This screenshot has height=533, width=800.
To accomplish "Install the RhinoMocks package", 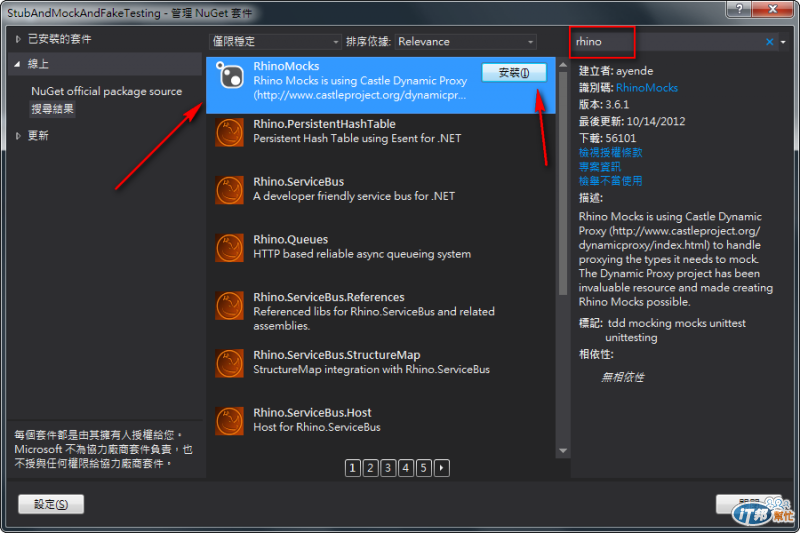I will pos(514,72).
